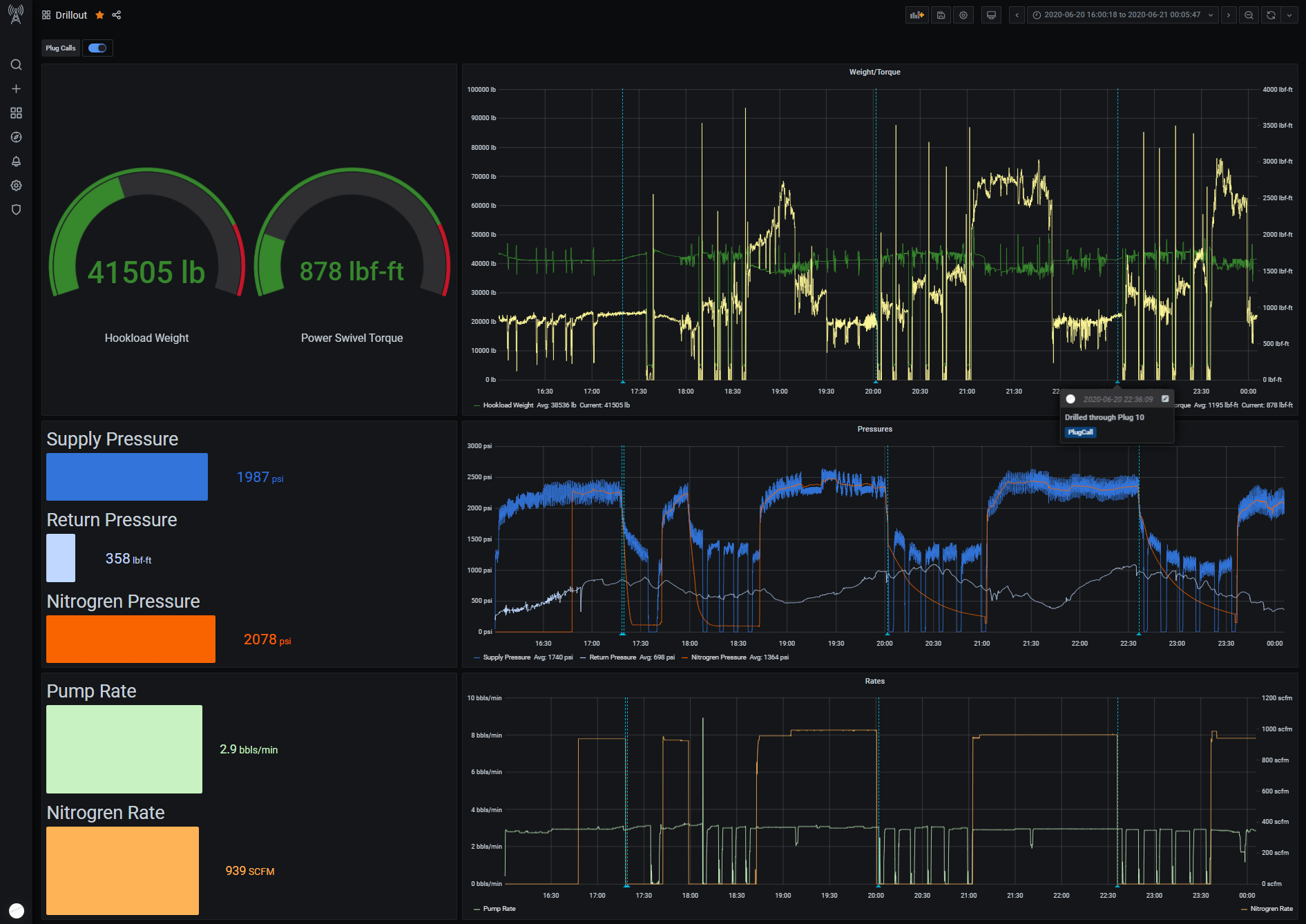Click the blue Supply Pressure bar
This screenshot has width=1306, height=924.
tap(127, 477)
